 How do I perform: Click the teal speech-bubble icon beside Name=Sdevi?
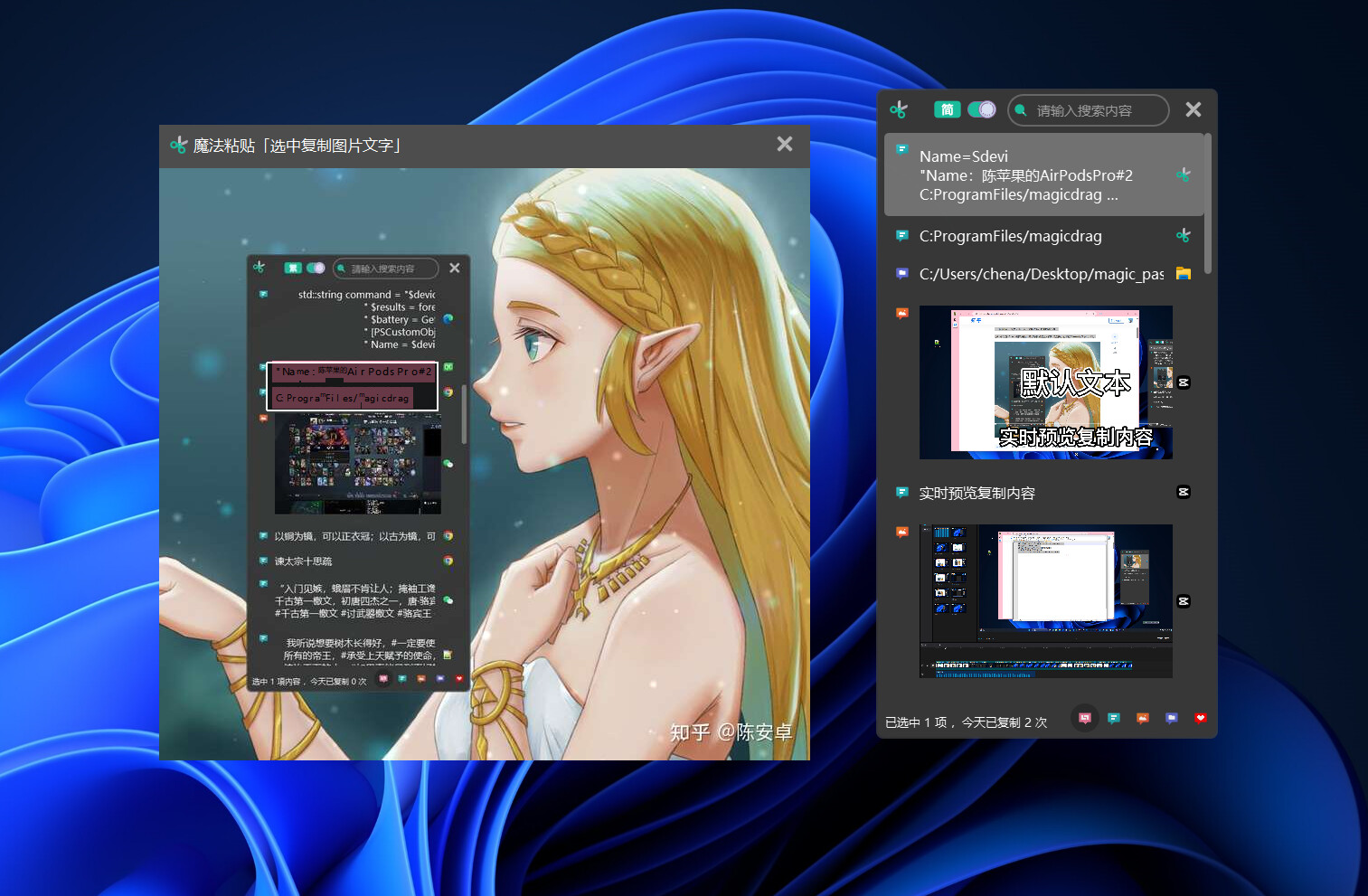[x=901, y=148]
